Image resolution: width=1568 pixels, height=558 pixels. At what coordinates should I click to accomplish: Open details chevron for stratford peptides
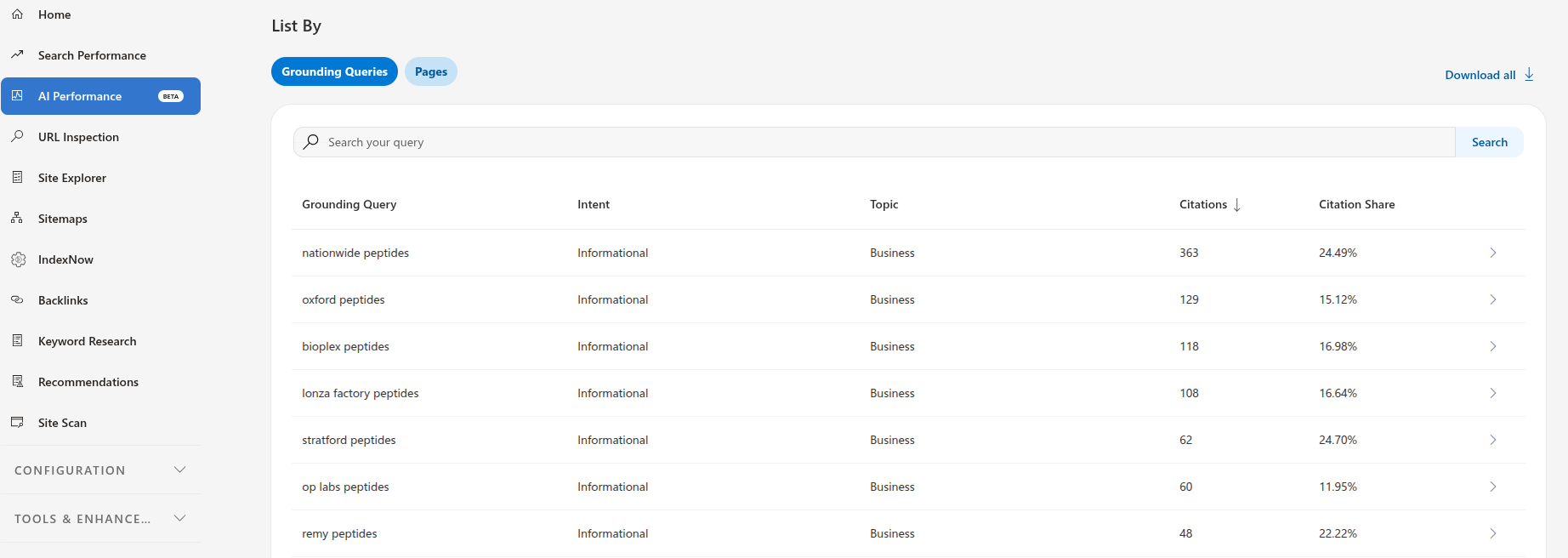1493,440
